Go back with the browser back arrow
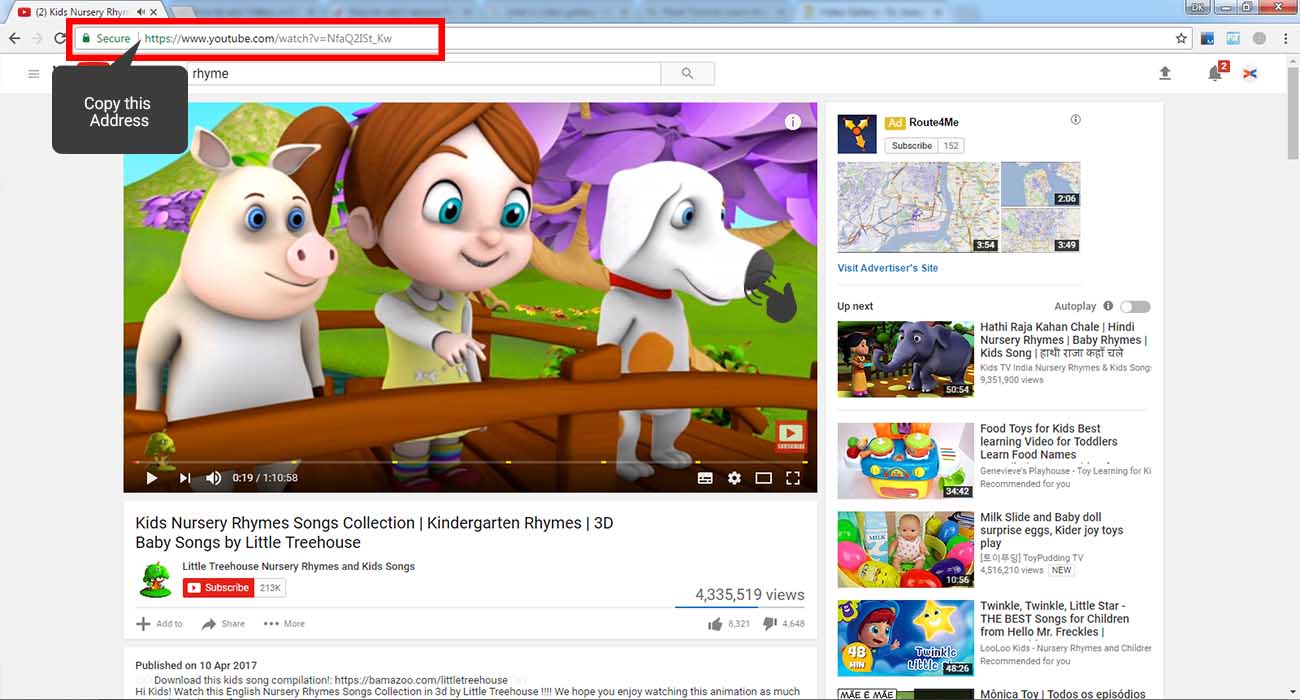1300x700 pixels. tap(14, 38)
